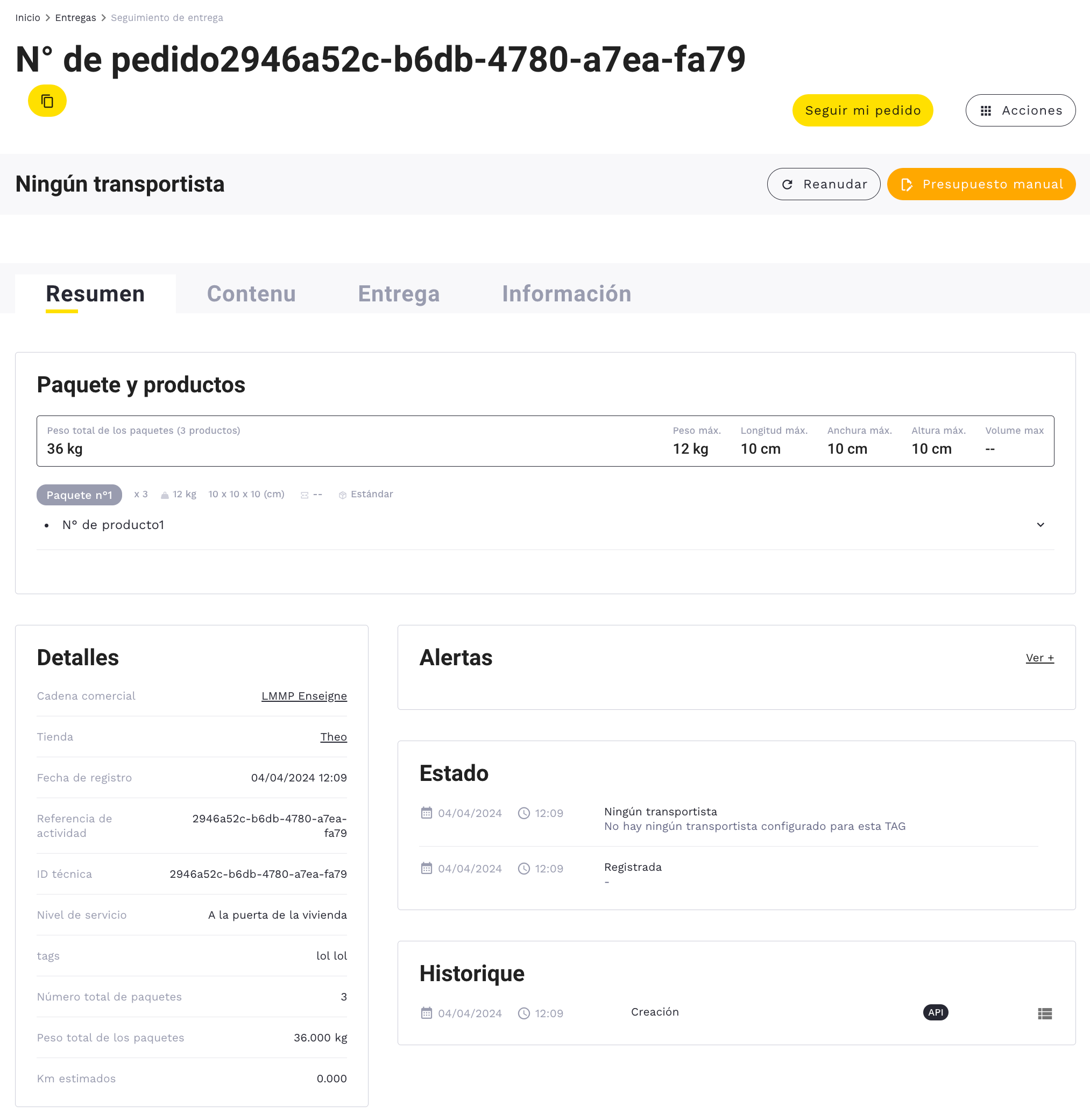Click the package weight icon near 12 kg
1090x1120 pixels.
pos(165,495)
